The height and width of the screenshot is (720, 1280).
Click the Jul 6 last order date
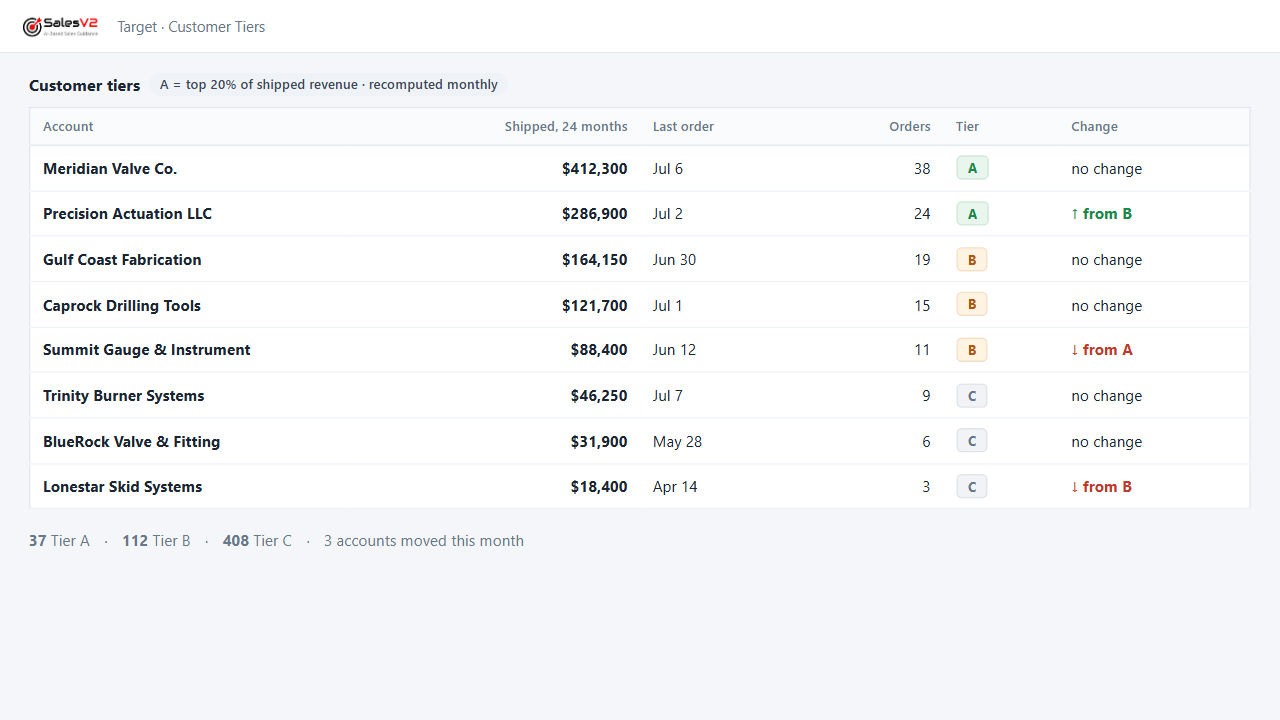click(668, 169)
